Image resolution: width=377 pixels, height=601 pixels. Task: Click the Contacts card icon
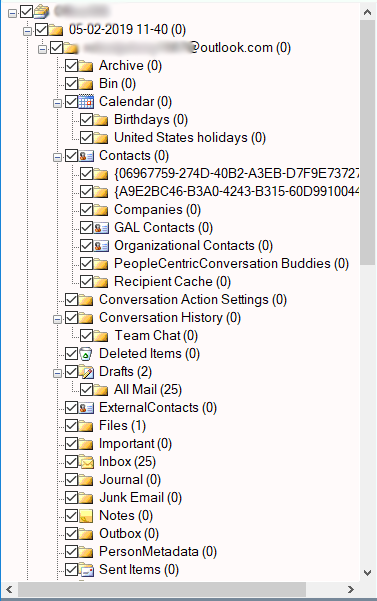(x=86, y=156)
